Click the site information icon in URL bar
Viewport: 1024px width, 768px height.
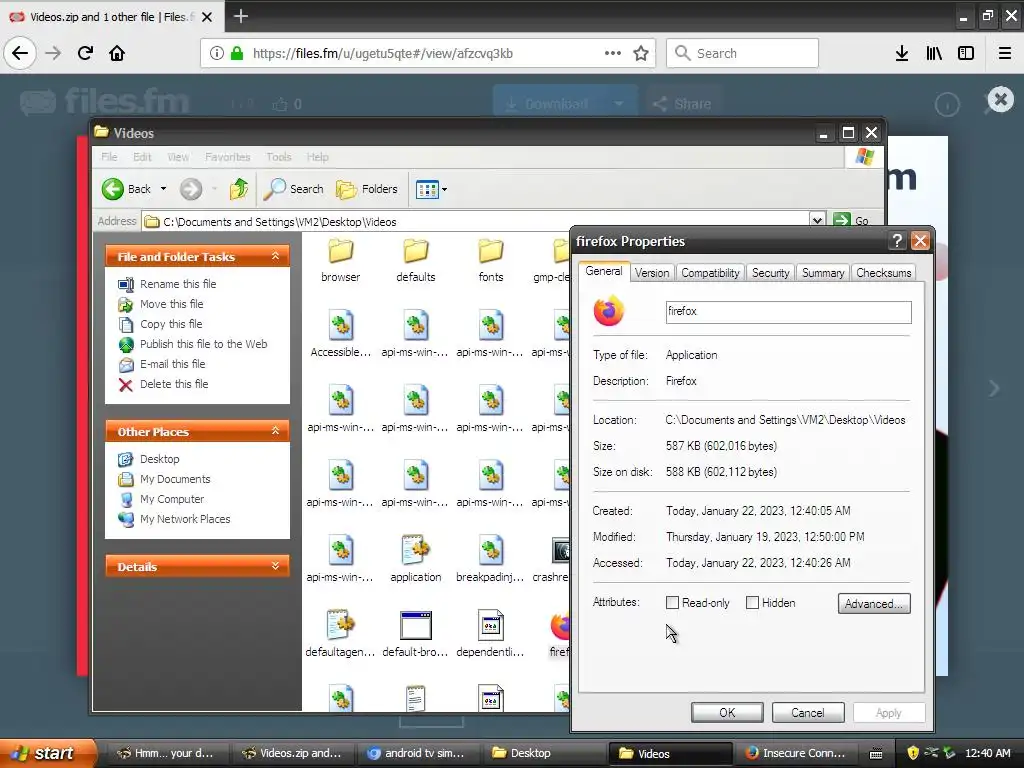pos(217,53)
